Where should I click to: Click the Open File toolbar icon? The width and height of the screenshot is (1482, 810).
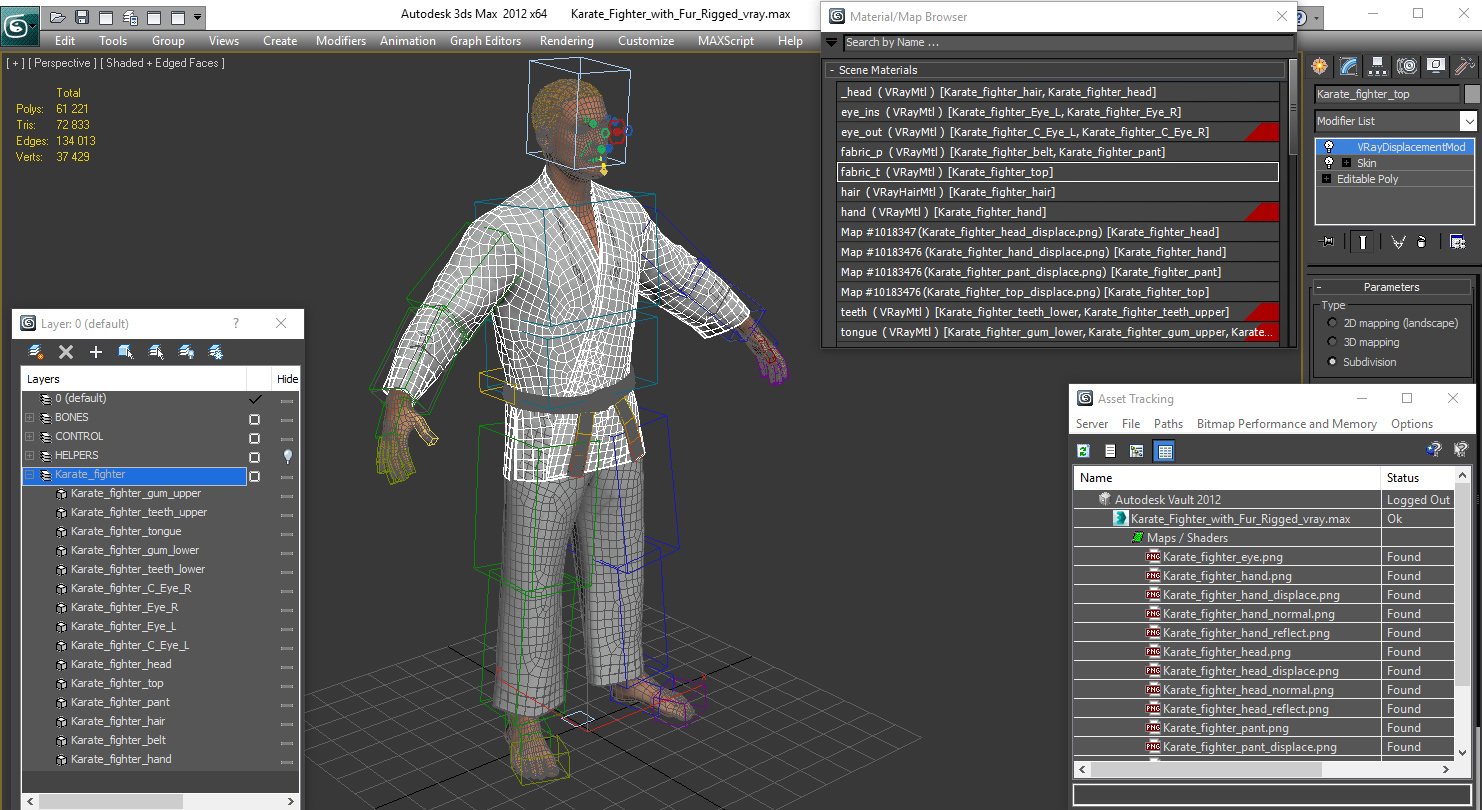tap(58, 17)
